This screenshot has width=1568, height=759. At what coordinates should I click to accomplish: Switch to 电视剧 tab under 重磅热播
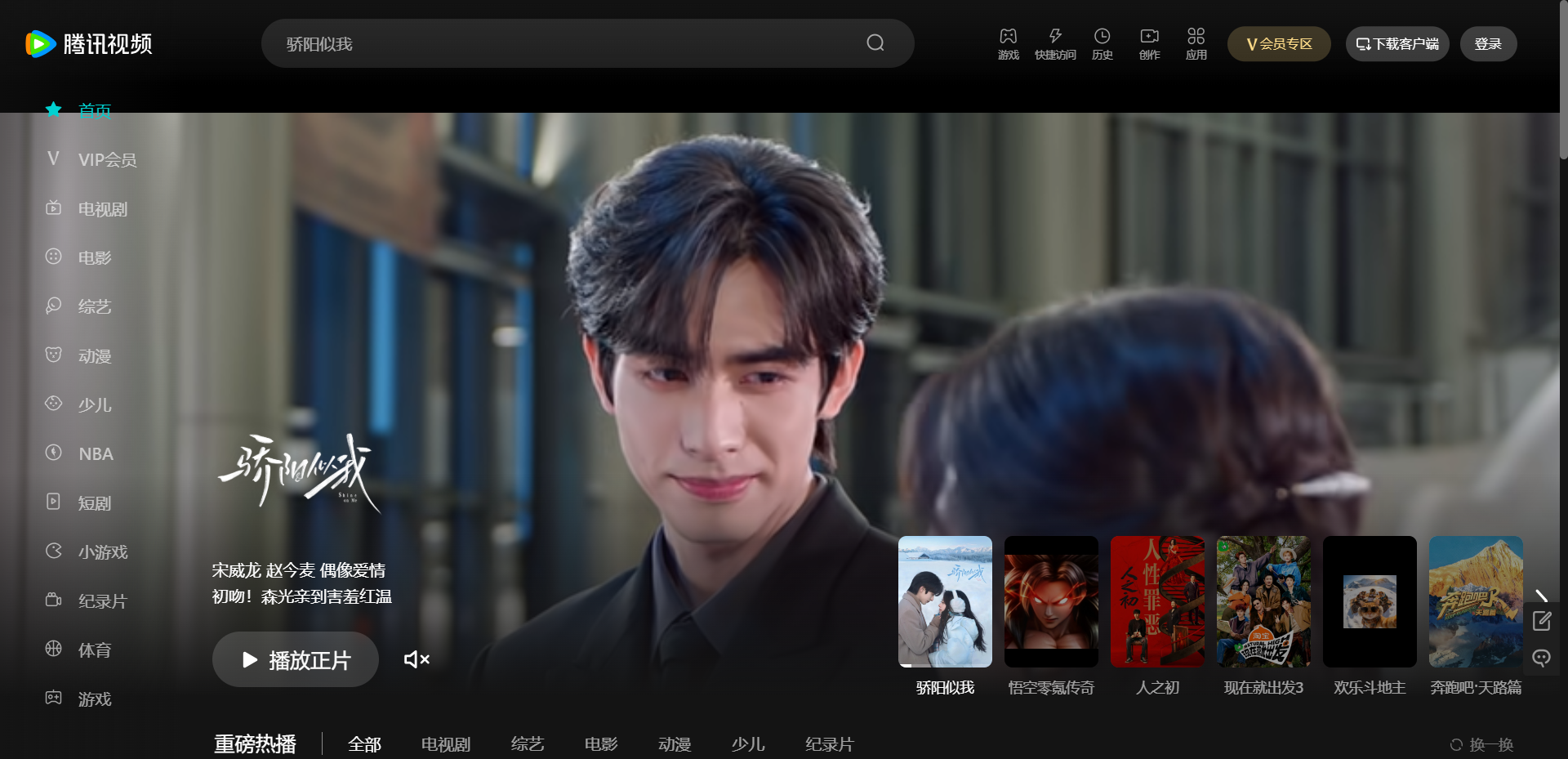coord(444,744)
